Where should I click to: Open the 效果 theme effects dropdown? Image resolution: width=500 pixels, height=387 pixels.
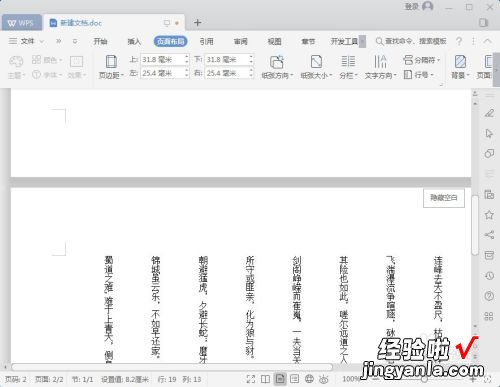pyautogui.click(x=76, y=67)
